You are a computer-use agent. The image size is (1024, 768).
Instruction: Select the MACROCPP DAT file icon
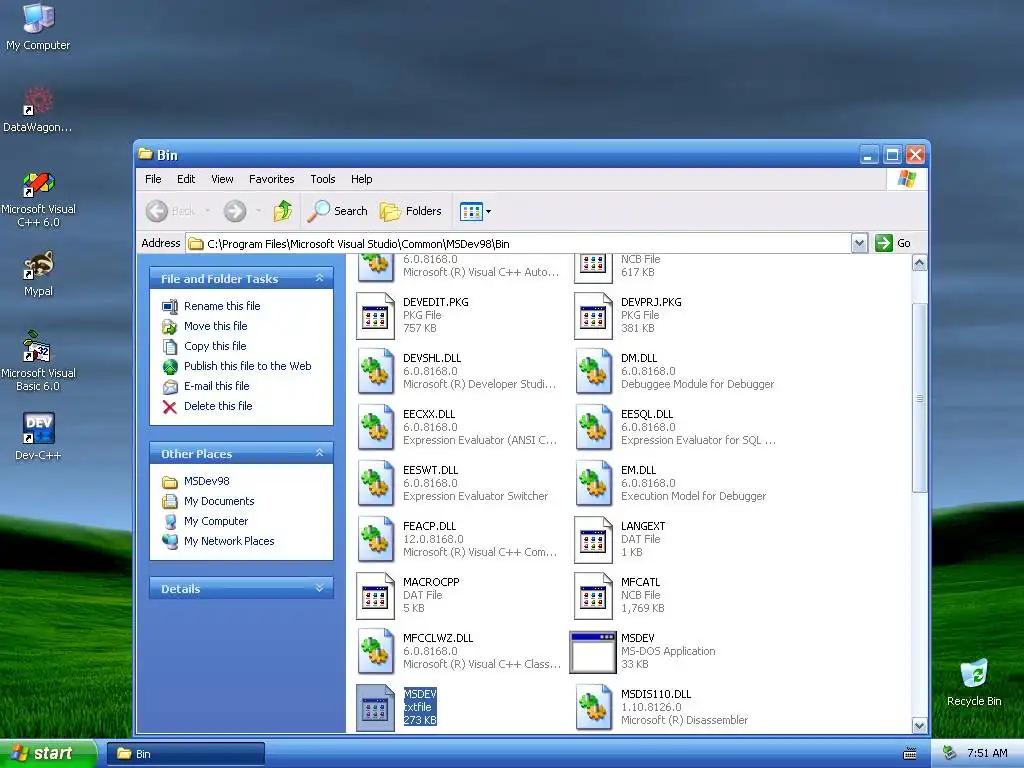coord(376,596)
